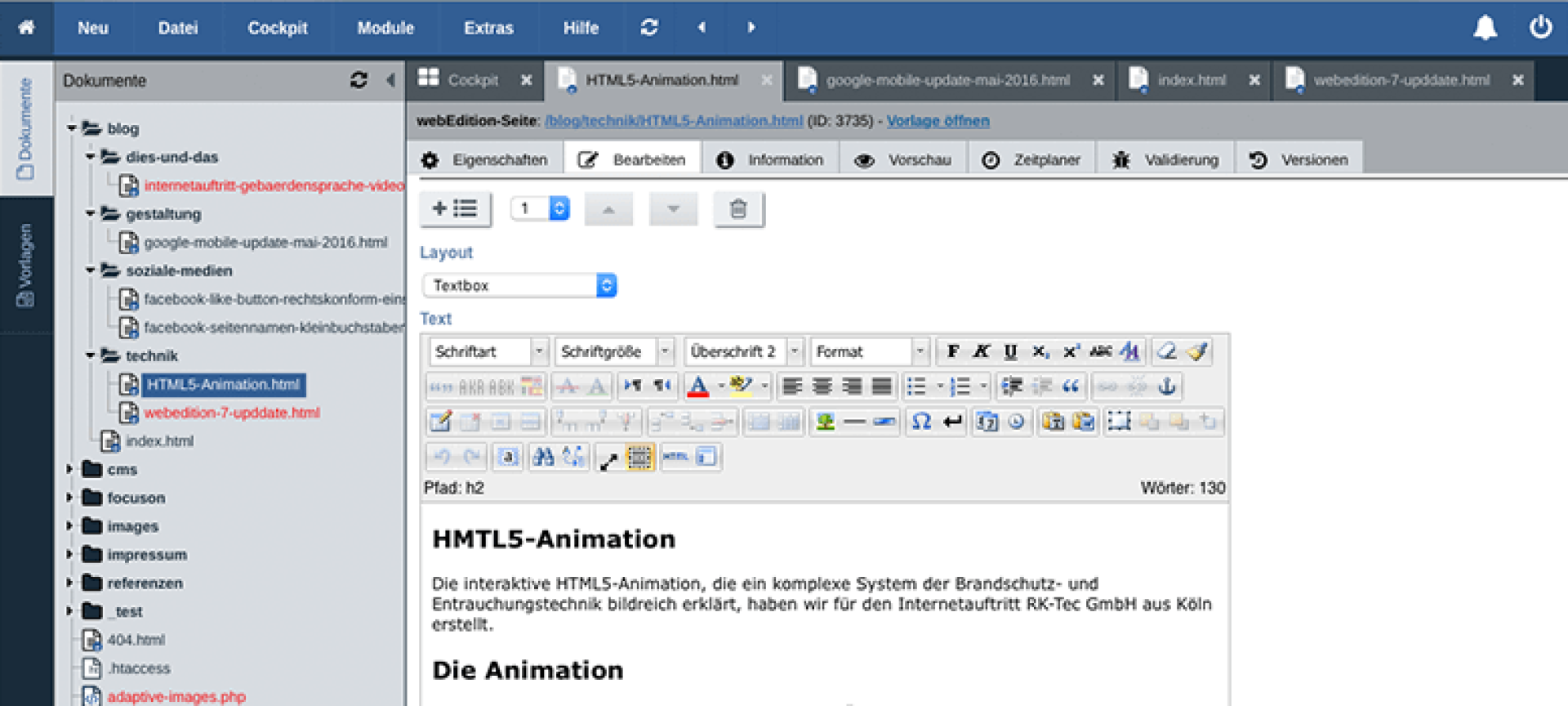Click the insert image icon

826,422
